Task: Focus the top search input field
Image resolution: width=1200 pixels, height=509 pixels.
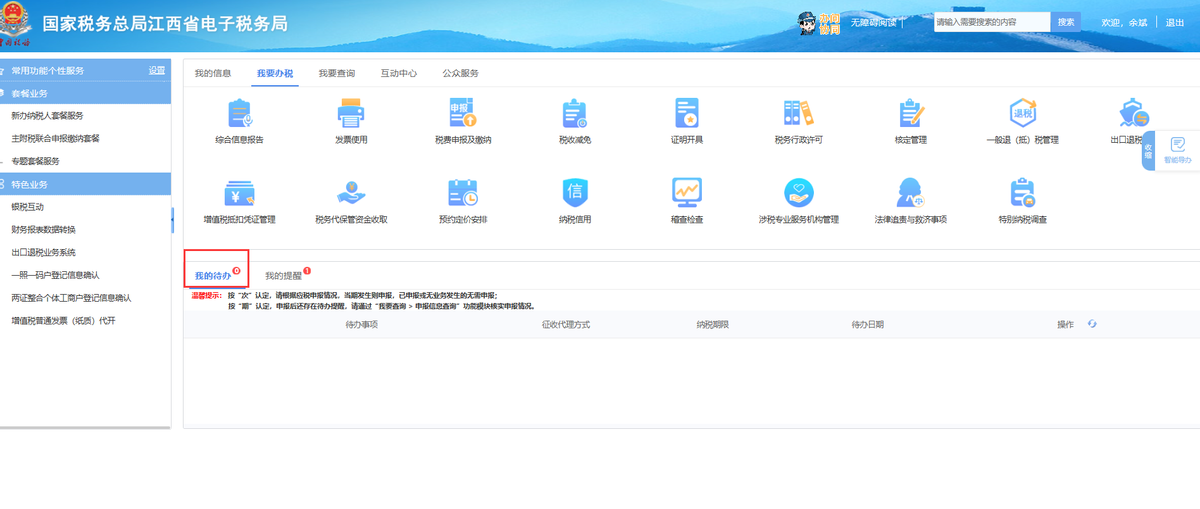Action: pyautogui.click(x=992, y=21)
